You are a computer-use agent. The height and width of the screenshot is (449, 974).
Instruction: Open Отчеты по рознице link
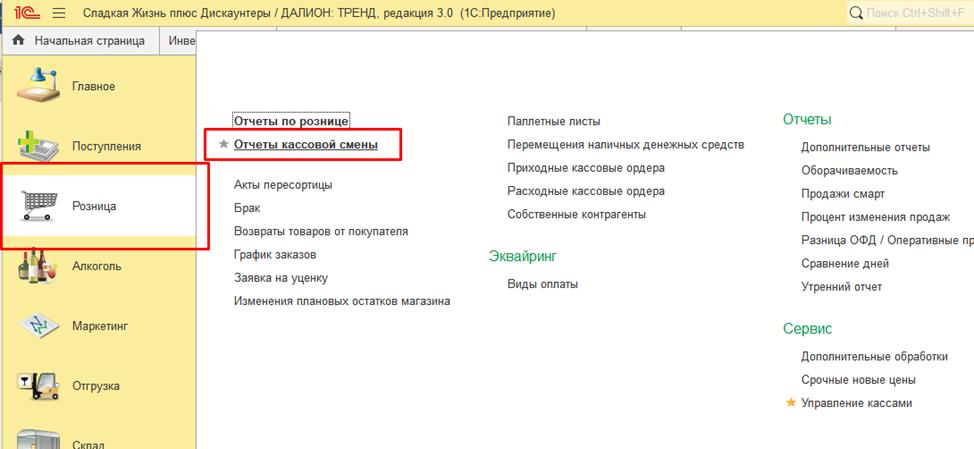(291, 121)
